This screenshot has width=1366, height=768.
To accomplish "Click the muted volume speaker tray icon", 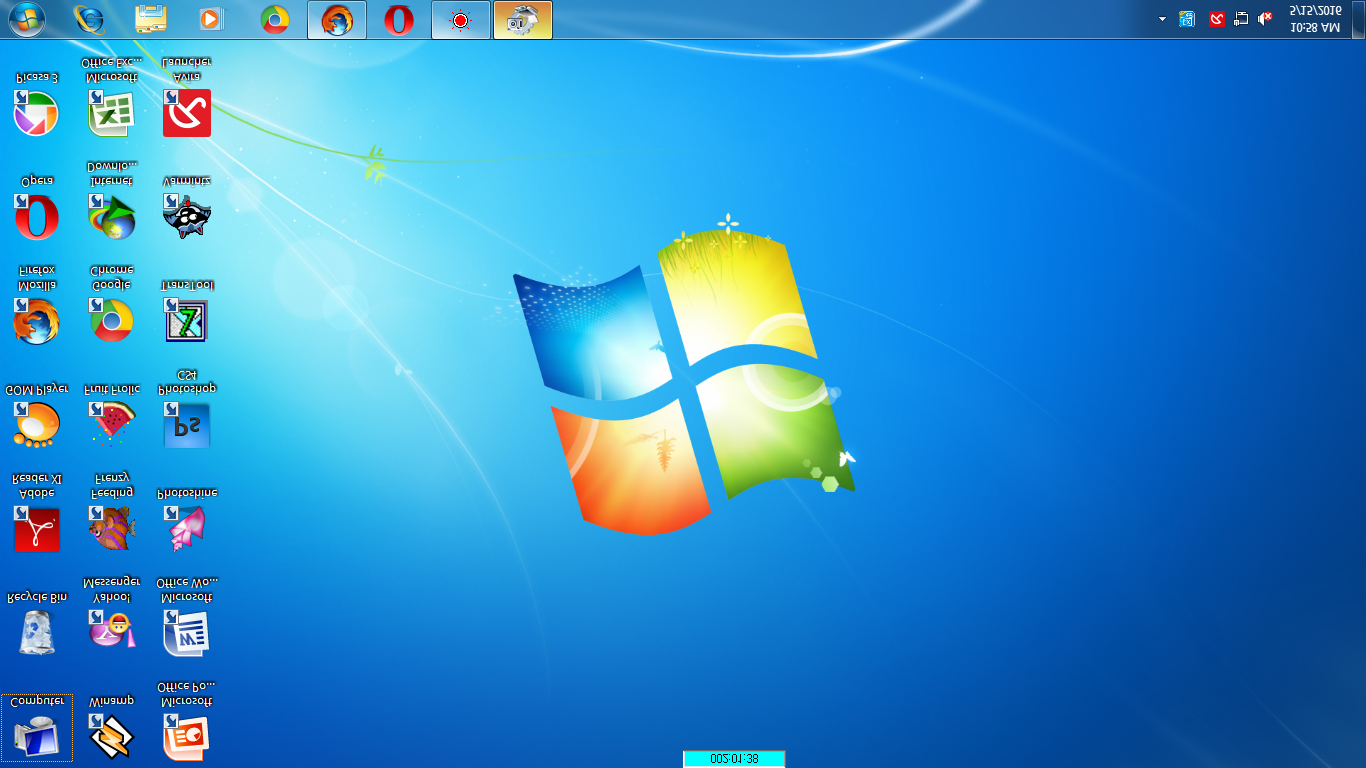I will point(1265,19).
